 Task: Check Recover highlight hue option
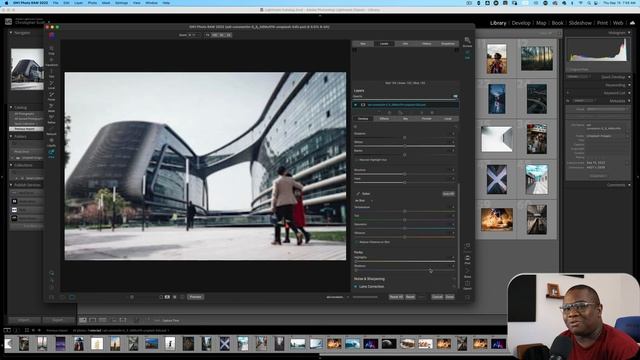[x=356, y=160]
